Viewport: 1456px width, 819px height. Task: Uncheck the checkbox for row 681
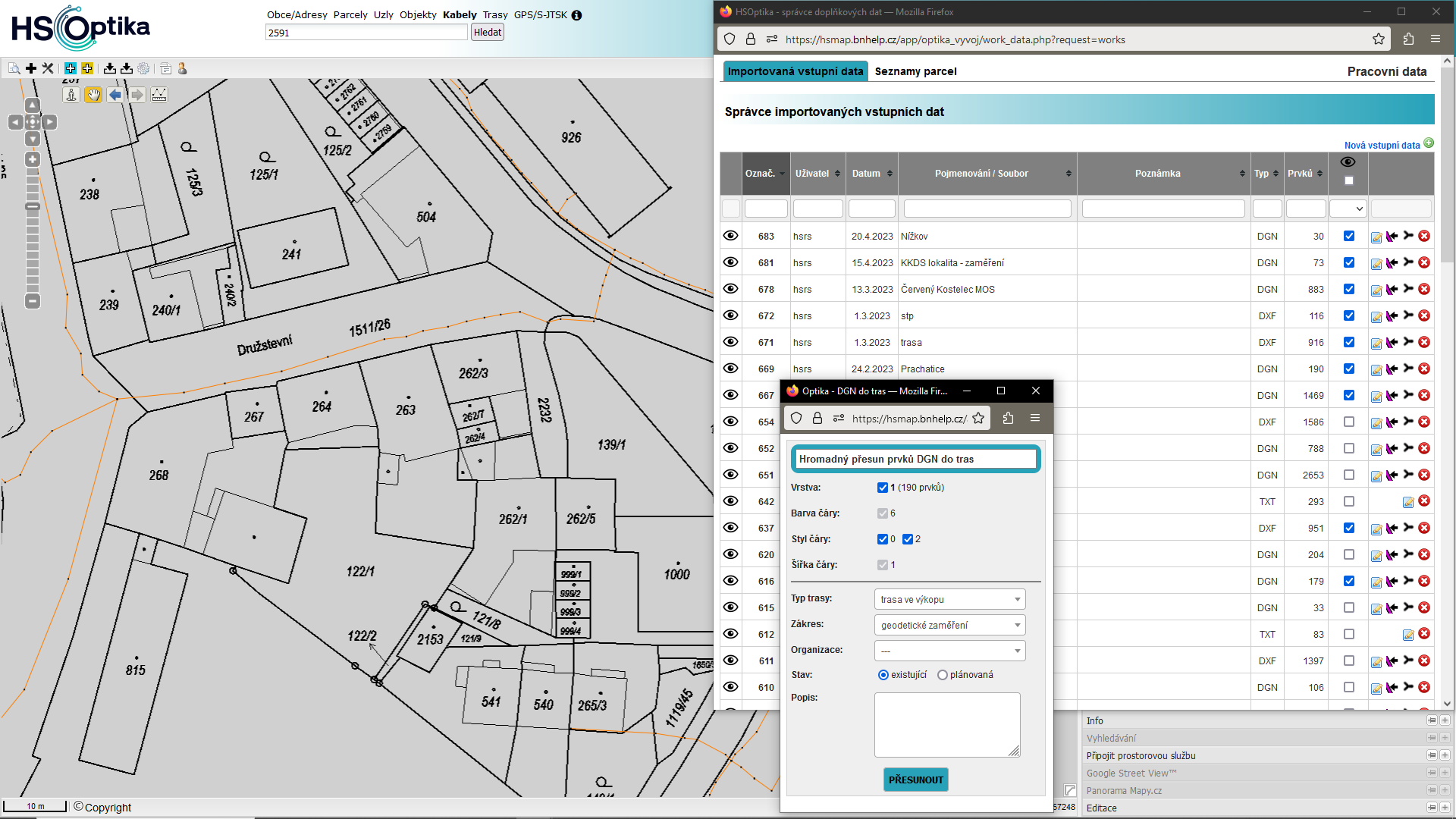point(1349,262)
